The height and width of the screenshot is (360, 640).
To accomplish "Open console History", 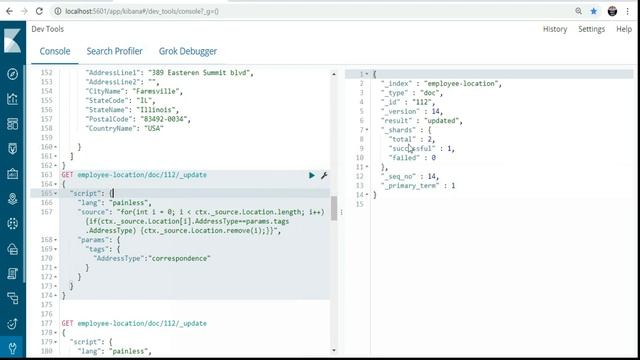I will 555,29.
